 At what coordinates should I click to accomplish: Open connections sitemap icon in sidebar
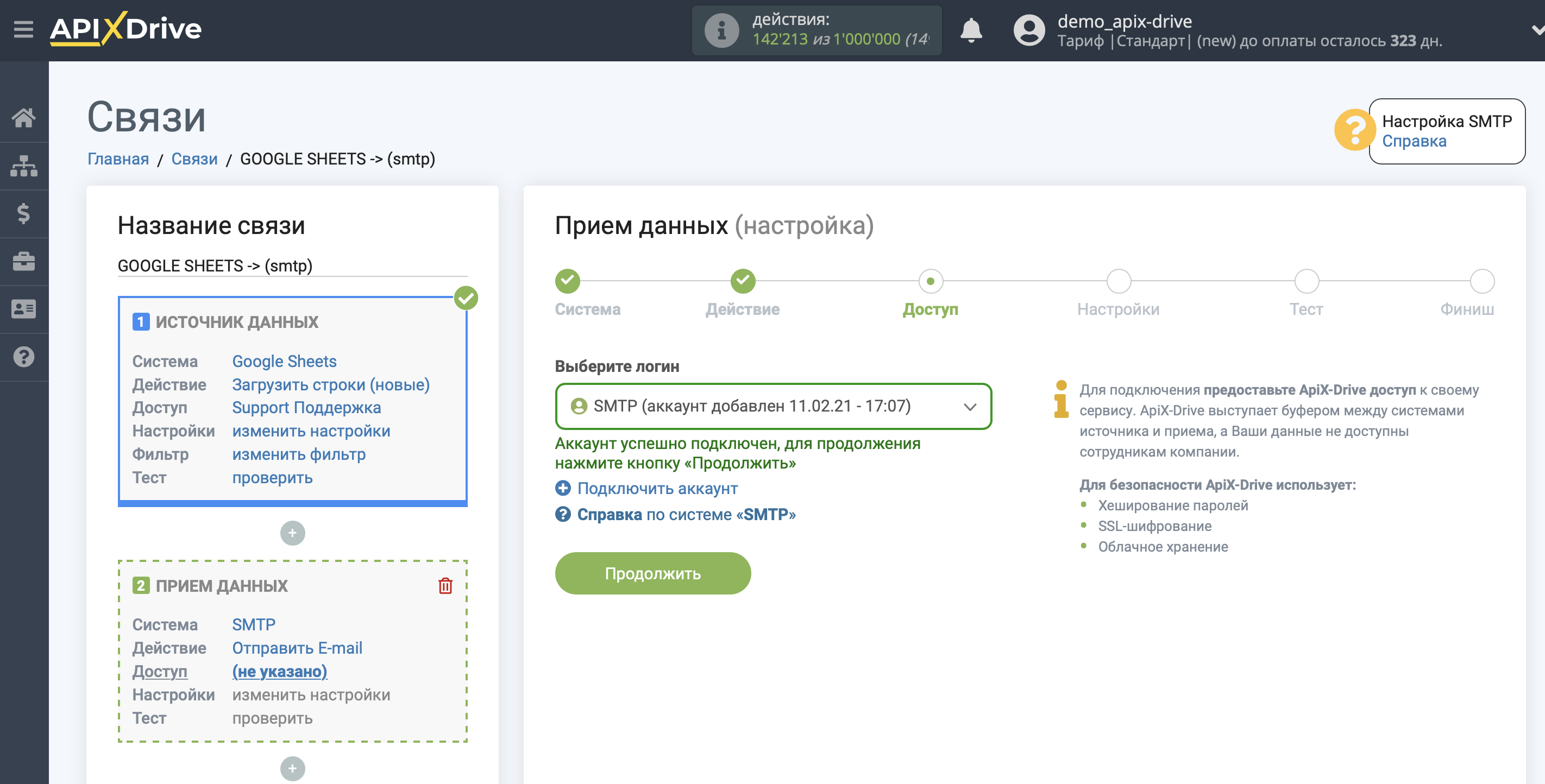(x=24, y=166)
